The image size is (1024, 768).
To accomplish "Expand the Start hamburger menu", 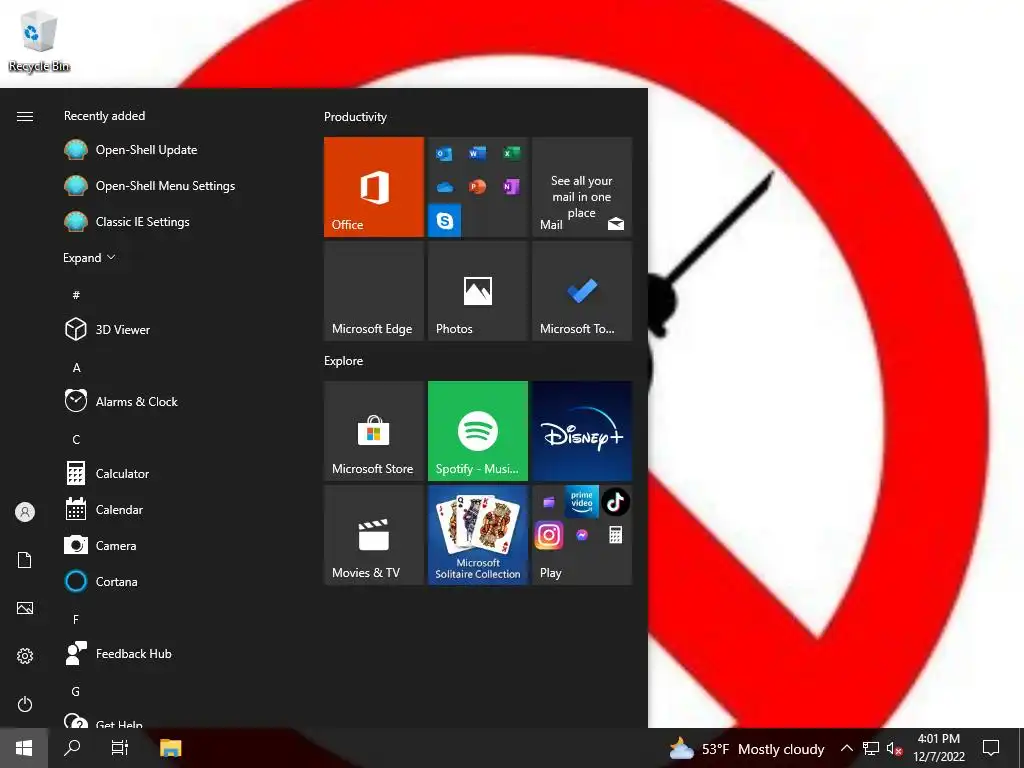I will pyautogui.click(x=25, y=116).
